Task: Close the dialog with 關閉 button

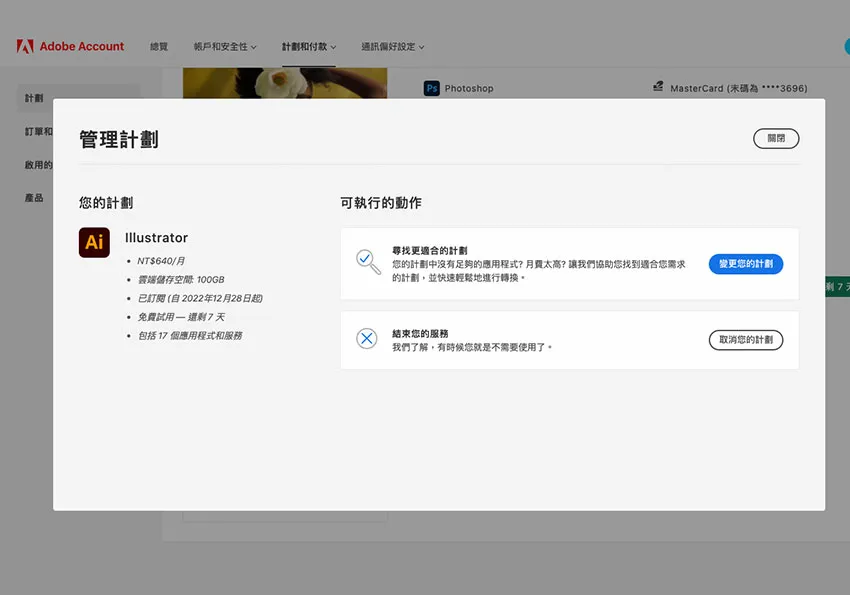Action: point(775,139)
